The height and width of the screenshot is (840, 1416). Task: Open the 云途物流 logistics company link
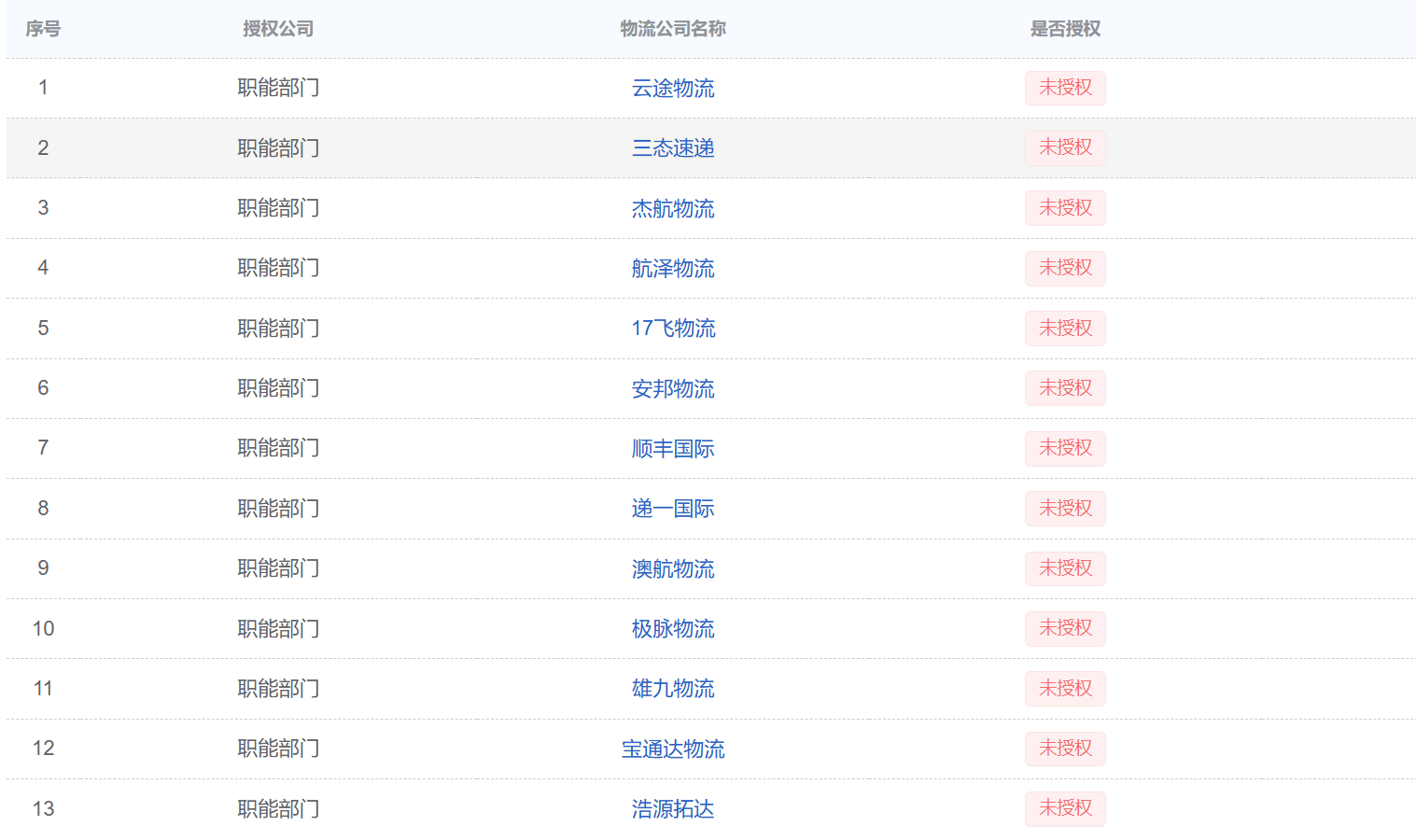tap(672, 89)
